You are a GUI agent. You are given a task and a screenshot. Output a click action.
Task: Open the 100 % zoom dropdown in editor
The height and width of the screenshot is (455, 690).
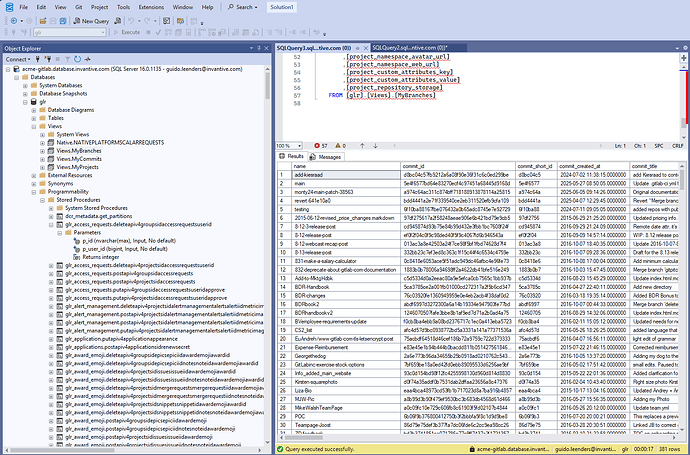point(289,146)
